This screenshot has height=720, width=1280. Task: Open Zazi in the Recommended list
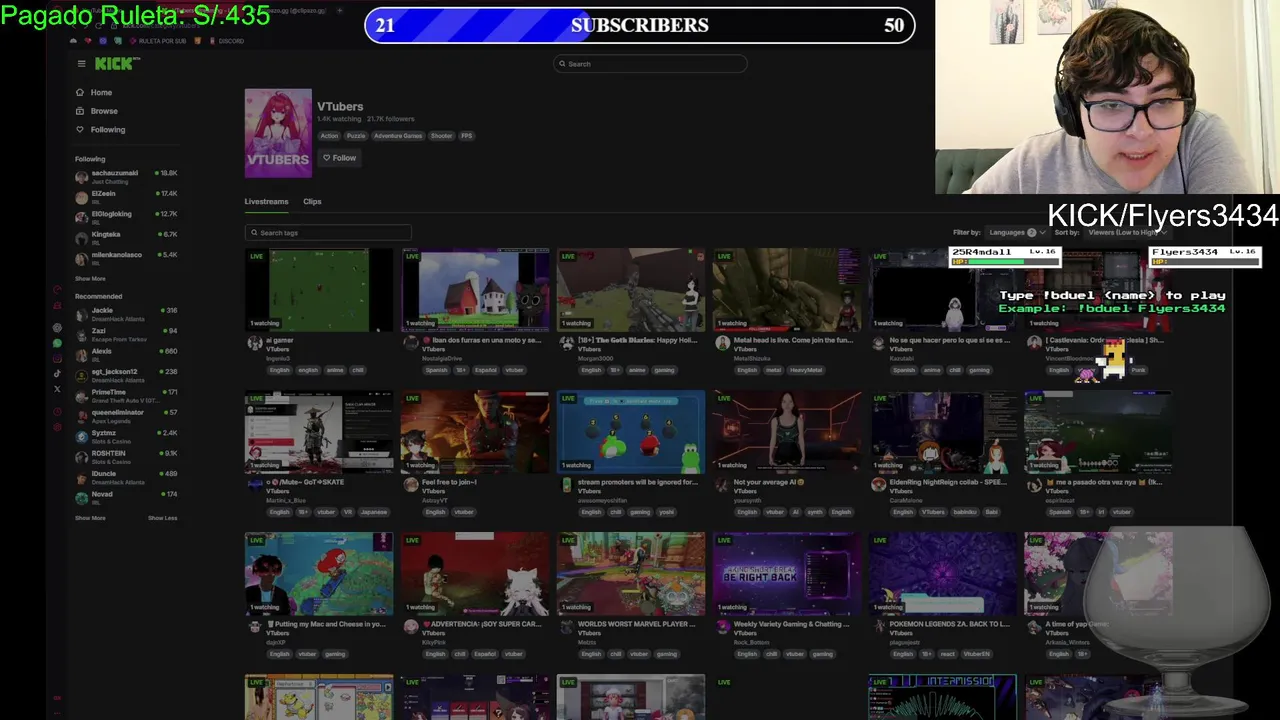point(127,334)
